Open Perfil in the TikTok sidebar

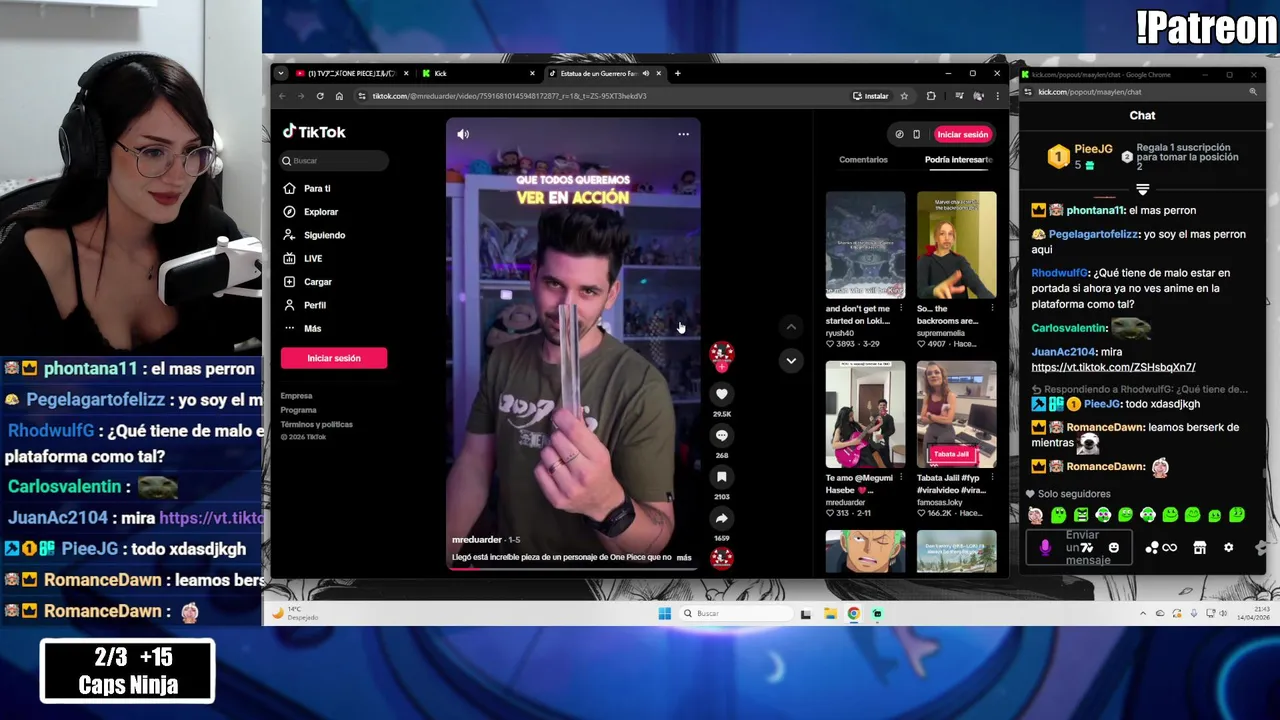tap(305, 305)
